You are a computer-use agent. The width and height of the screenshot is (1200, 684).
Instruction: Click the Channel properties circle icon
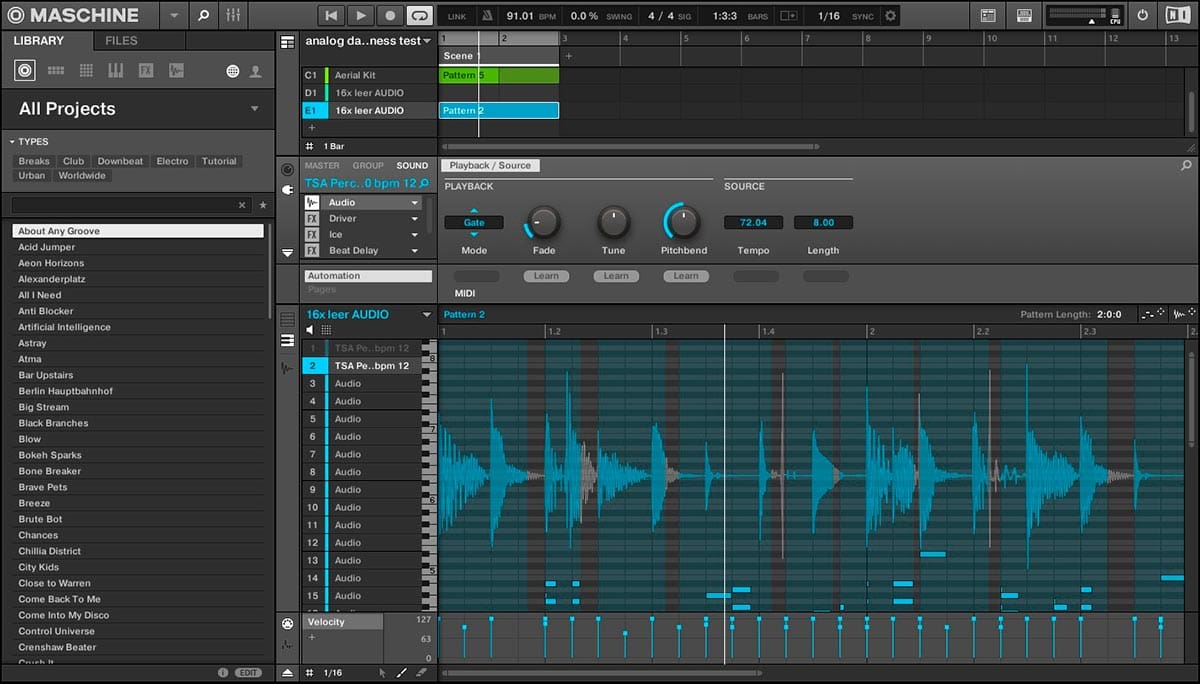288,170
